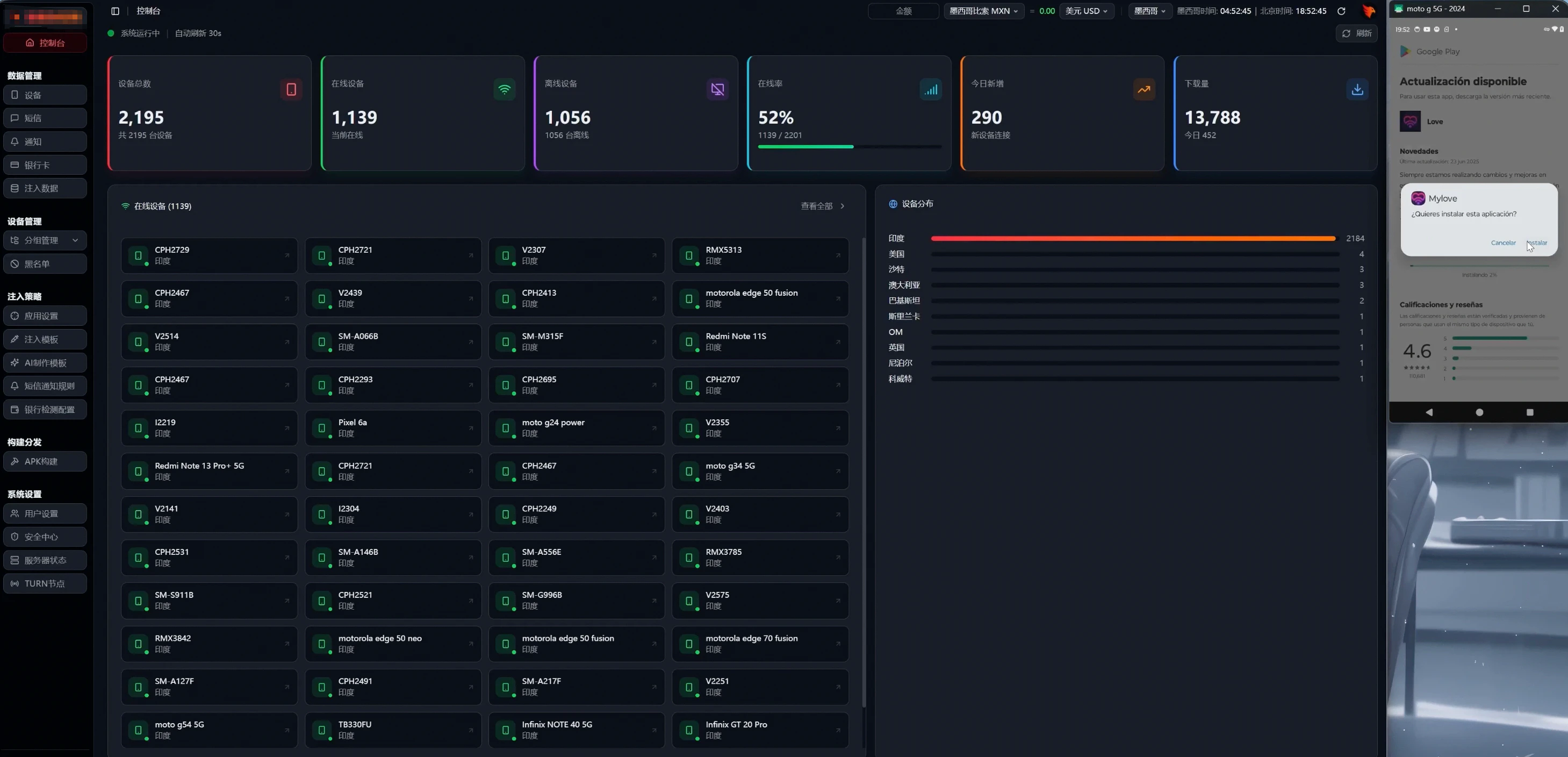Image resolution: width=1568 pixels, height=757 pixels.
Task: Open the 美元 USD currency dropdown
Action: (x=1087, y=11)
